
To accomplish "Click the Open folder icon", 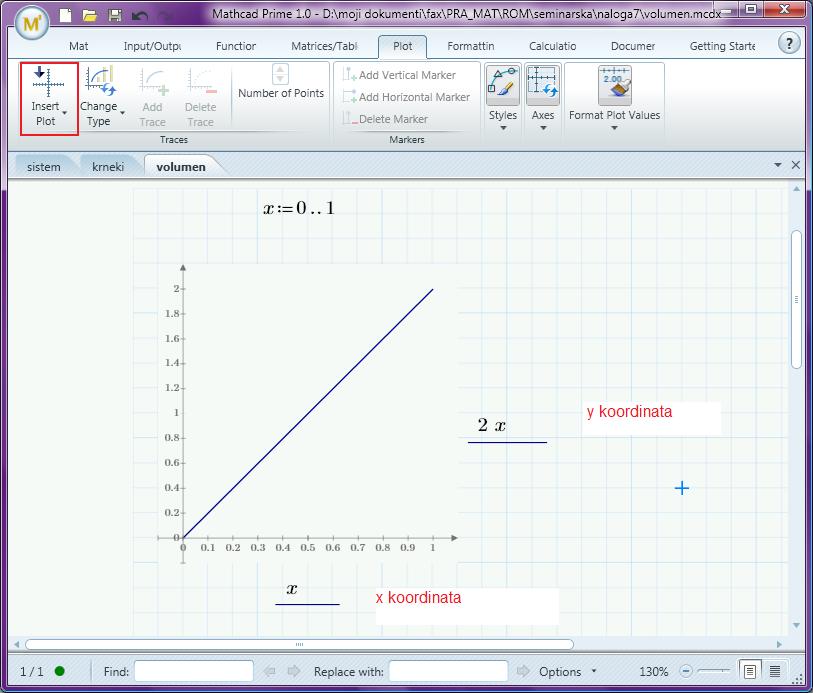I will tap(90, 16).
